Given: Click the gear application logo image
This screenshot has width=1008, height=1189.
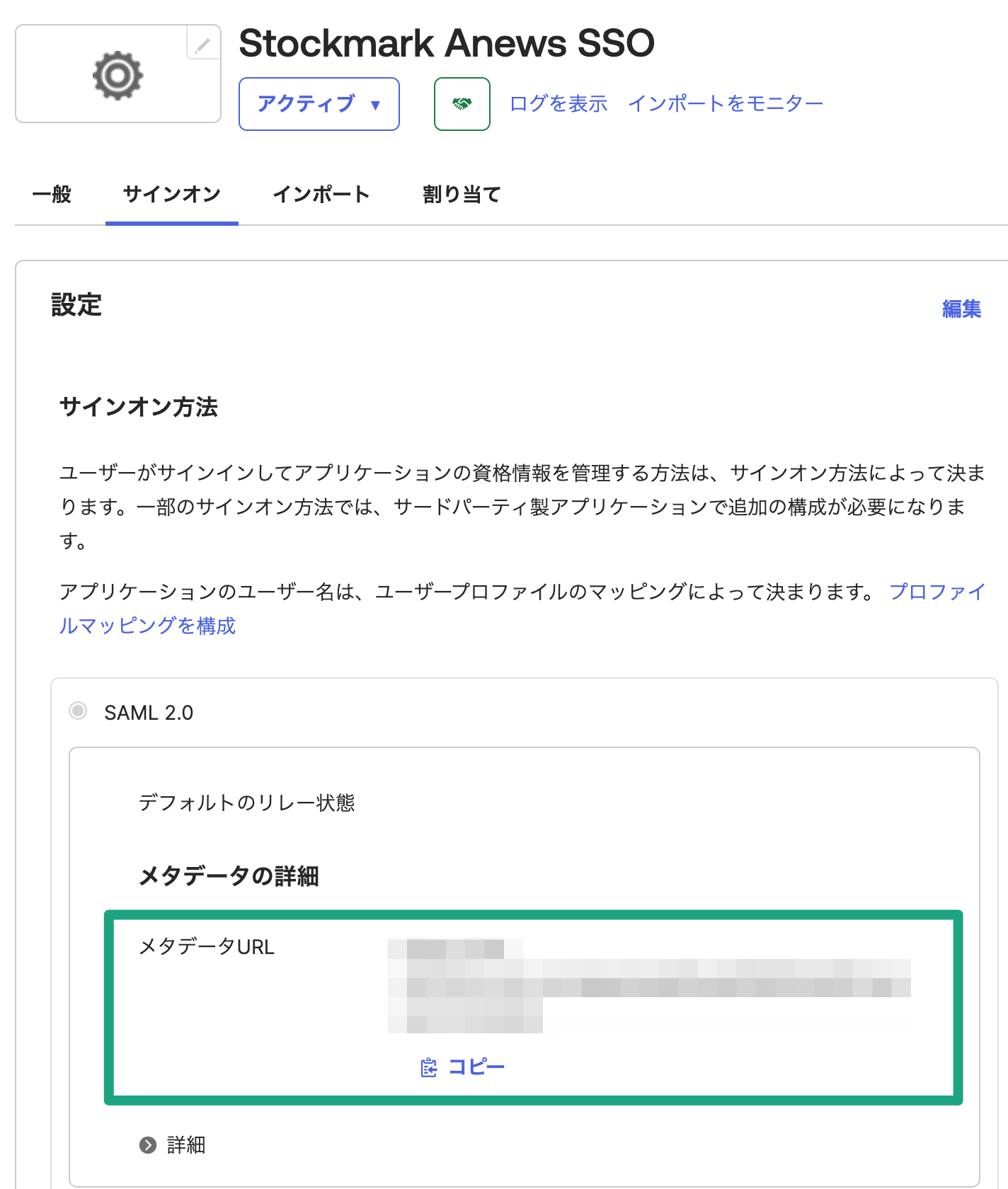Looking at the screenshot, I should [x=118, y=75].
